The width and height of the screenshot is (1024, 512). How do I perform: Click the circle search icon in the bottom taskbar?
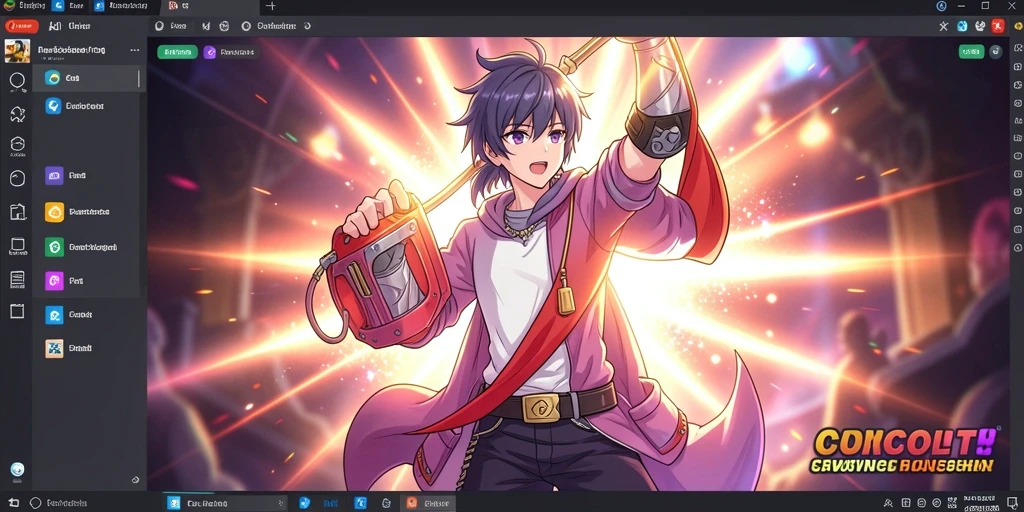pos(35,503)
